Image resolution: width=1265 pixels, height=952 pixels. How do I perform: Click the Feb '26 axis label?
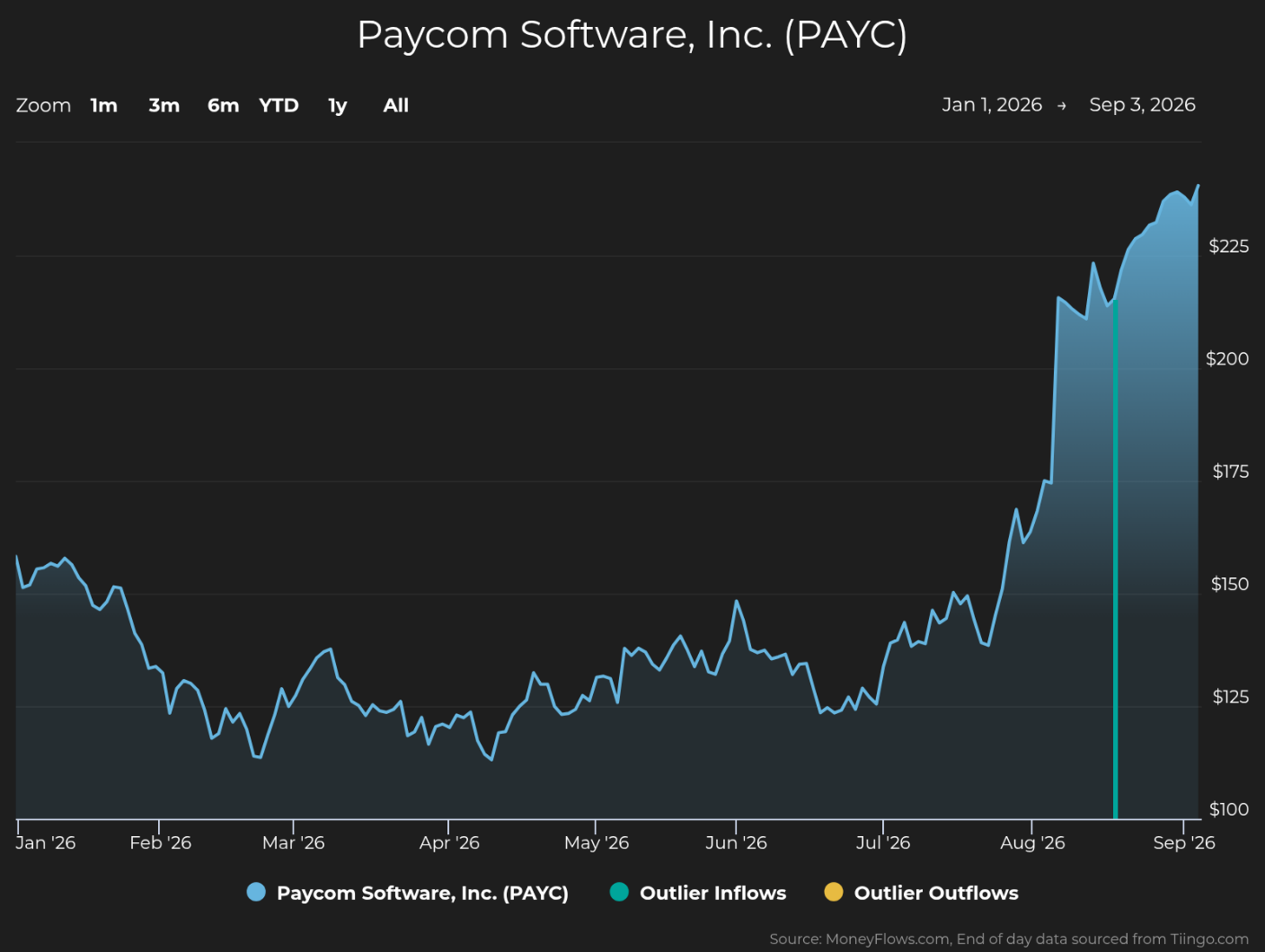(161, 842)
